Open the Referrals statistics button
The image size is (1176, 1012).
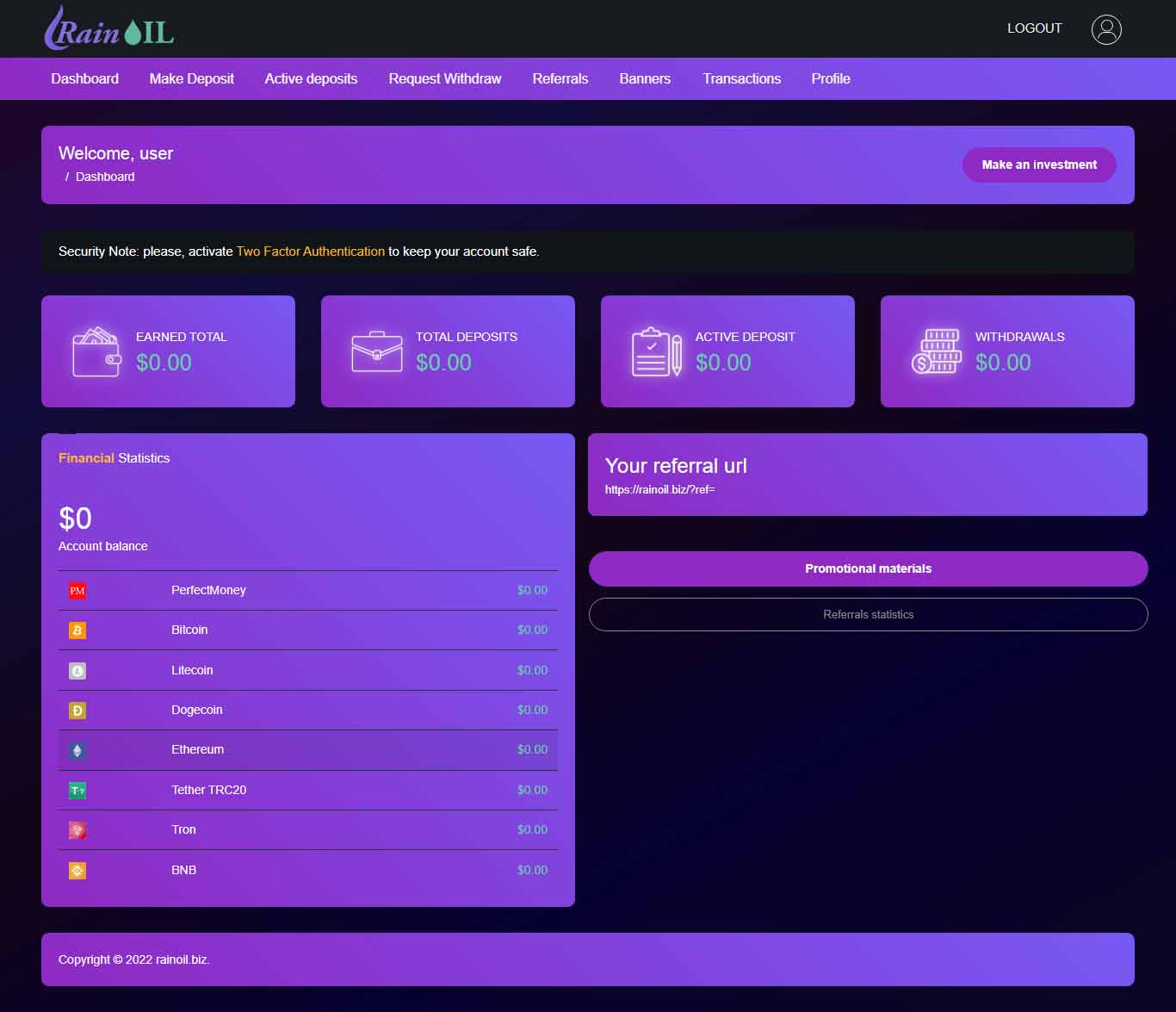tap(868, 614)
